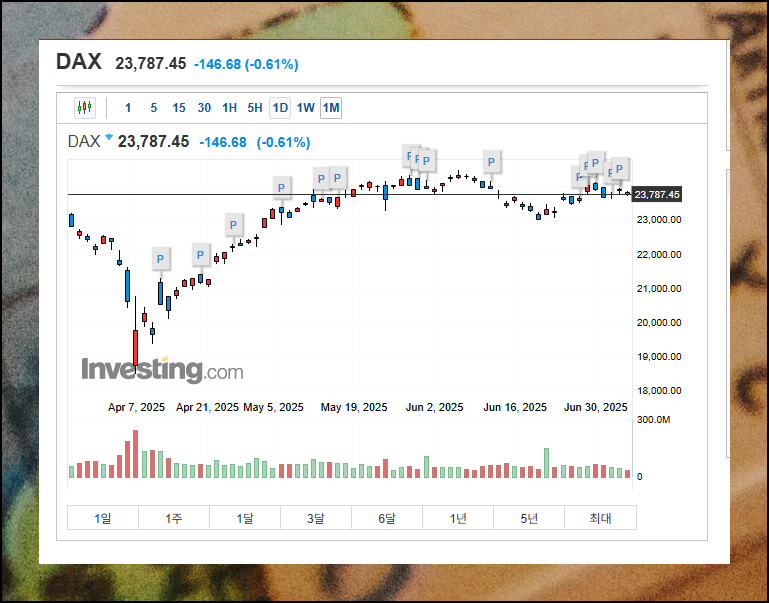Select the 15 minute interval
Screen dimensions: 769x603
tap(179, 108)
